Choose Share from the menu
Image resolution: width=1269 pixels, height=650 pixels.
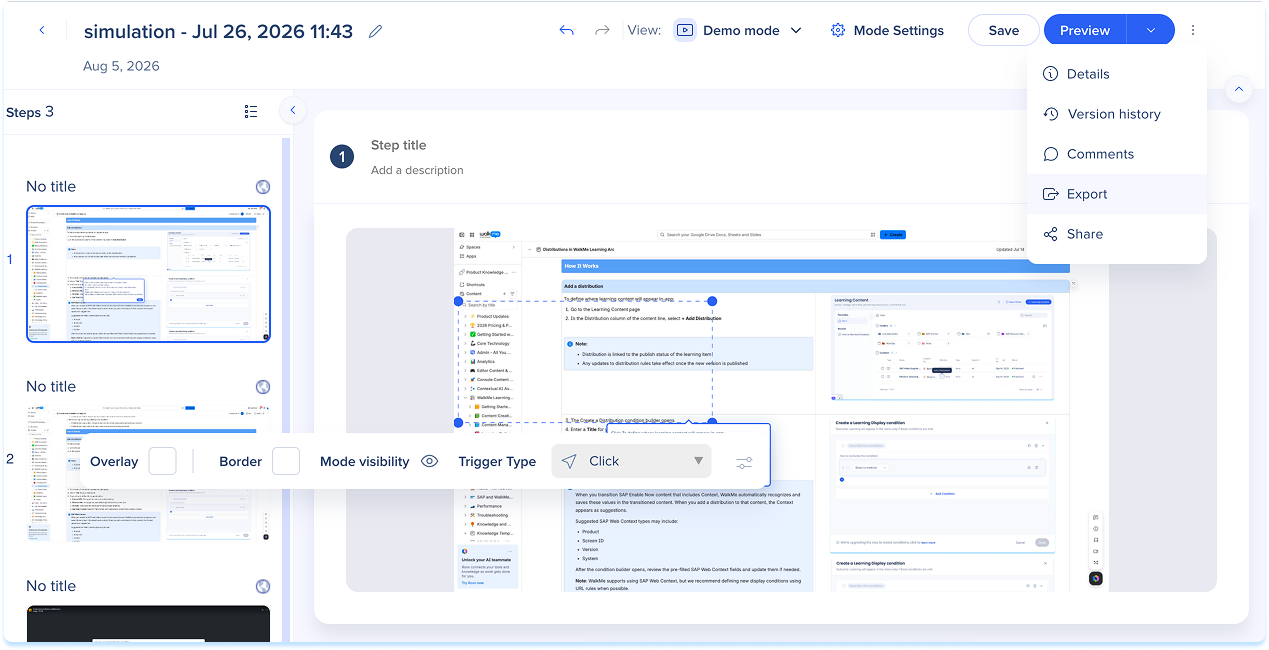[1117, 234]
